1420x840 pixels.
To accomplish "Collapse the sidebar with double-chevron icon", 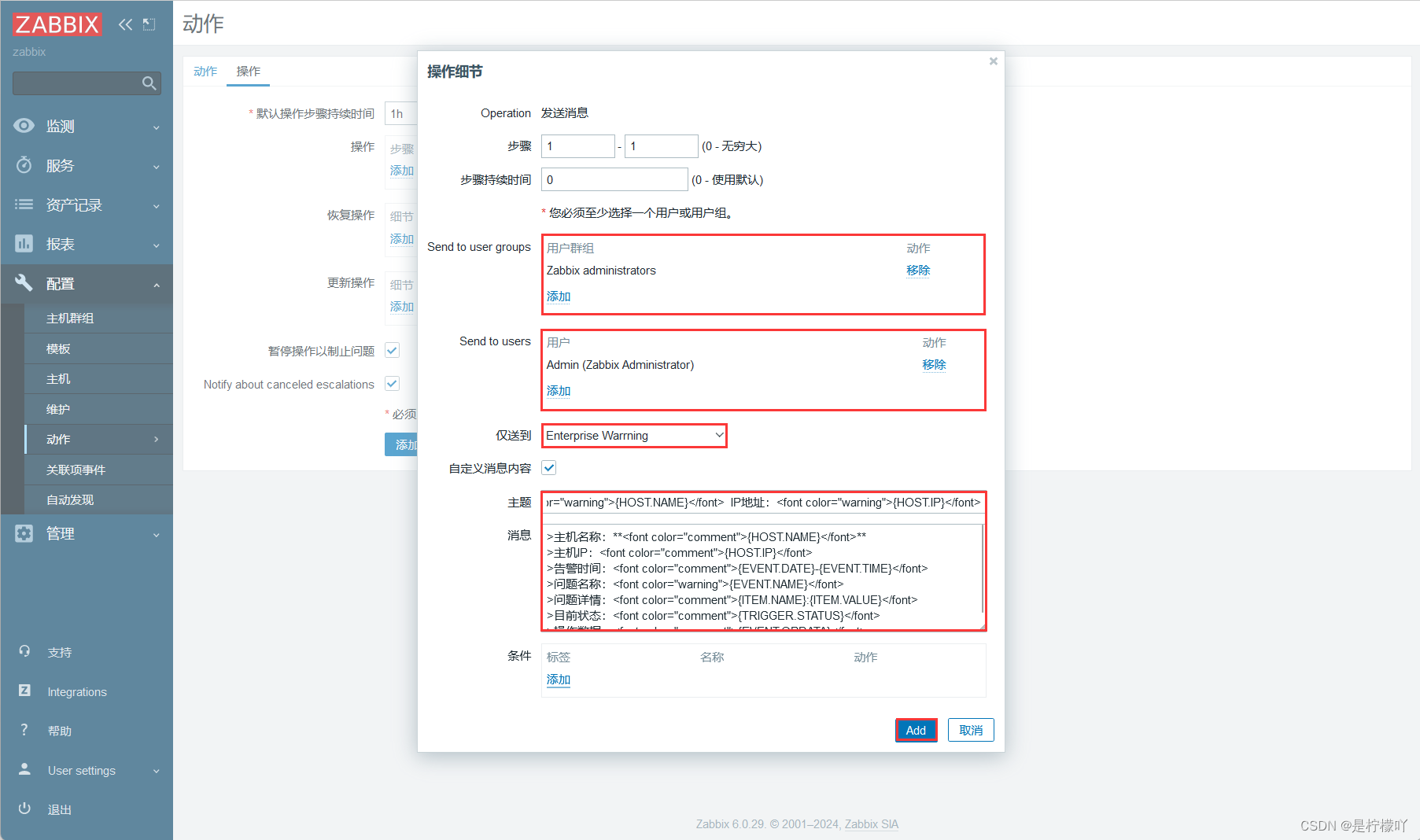I will pyautogui.click(x=125, y=24).
